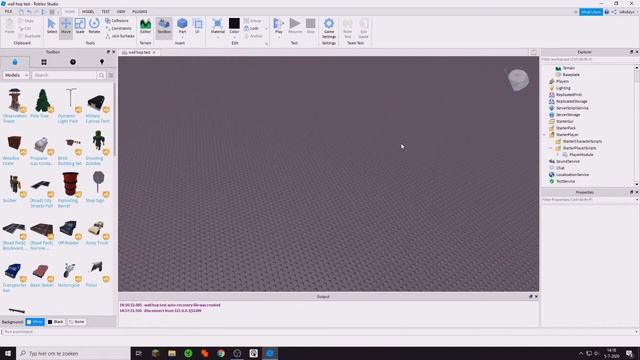Click the Windows taskbar search box

pyautogui.click(x=73, y=353)
